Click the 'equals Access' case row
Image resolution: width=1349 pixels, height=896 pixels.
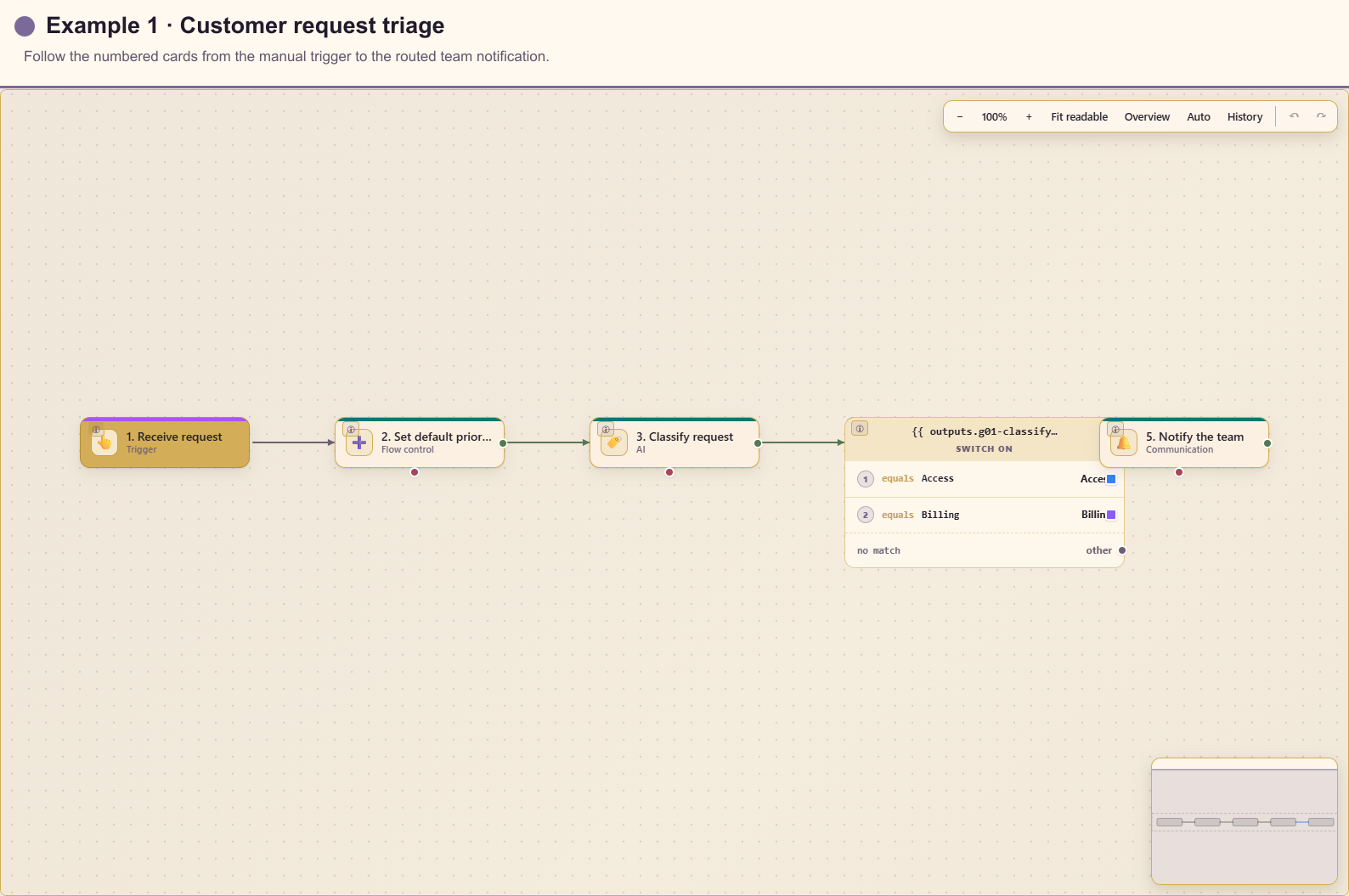tap(985, 479)
